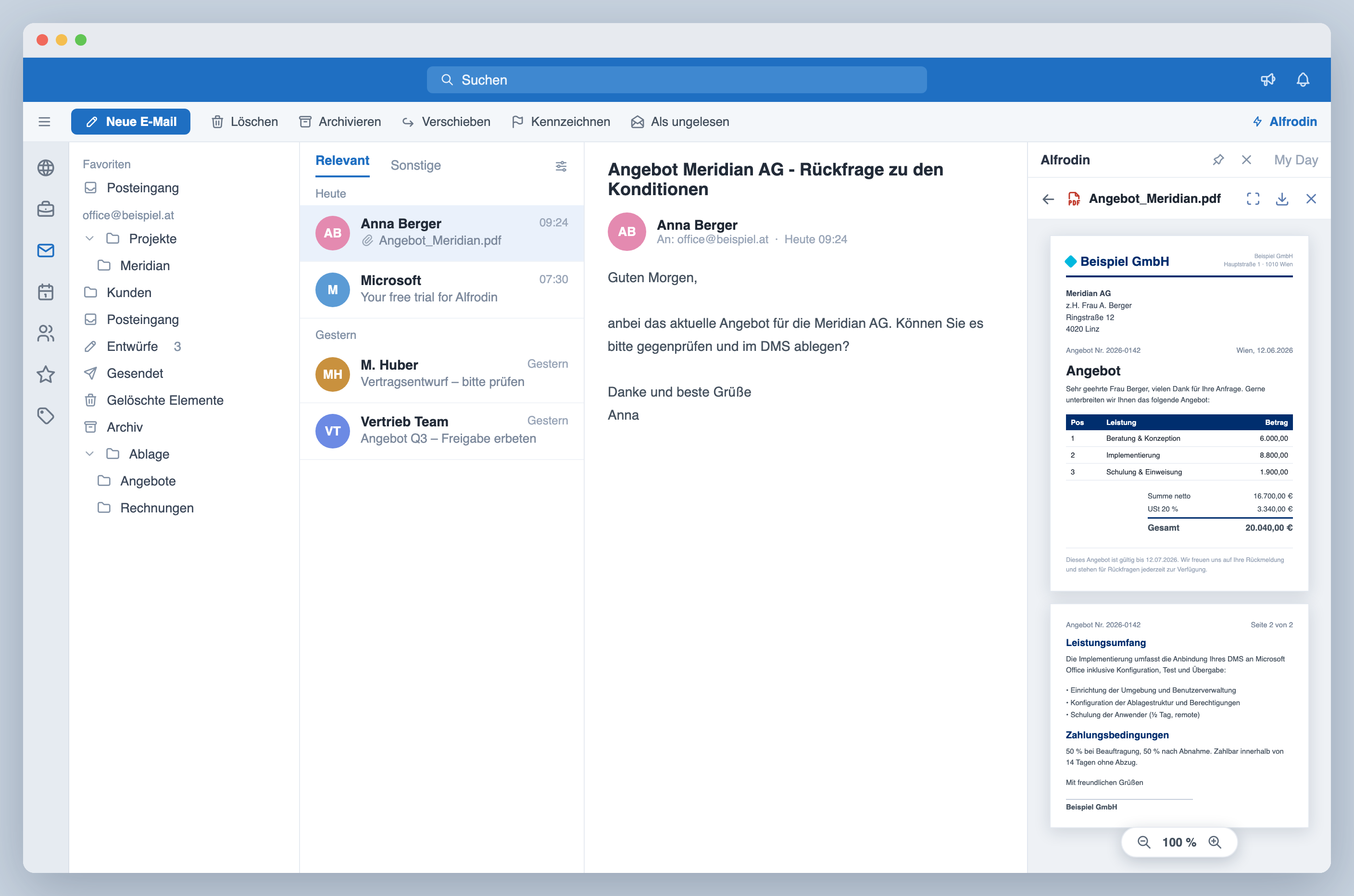The width and height of the screenshot is (1354, 896).
Task: Click first PDF page thumbnail titled Angebot
Action: coord(1178,413)
